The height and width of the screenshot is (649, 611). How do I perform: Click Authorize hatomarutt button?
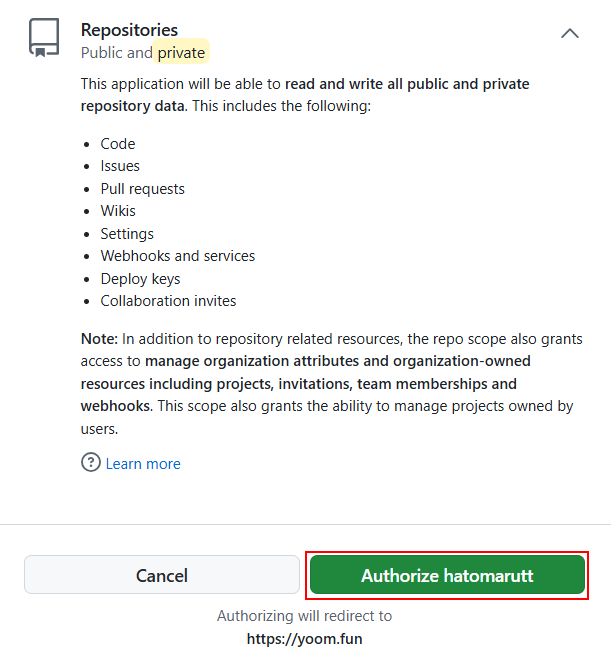pos(447,576)
